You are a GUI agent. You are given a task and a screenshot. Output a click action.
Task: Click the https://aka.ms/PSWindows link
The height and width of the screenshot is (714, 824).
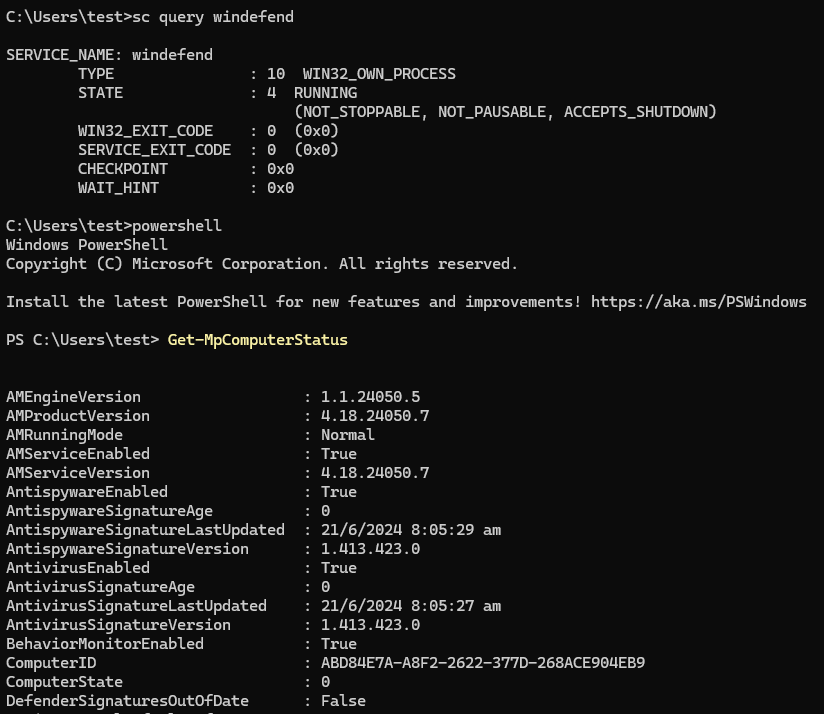[x=698, y=302]
